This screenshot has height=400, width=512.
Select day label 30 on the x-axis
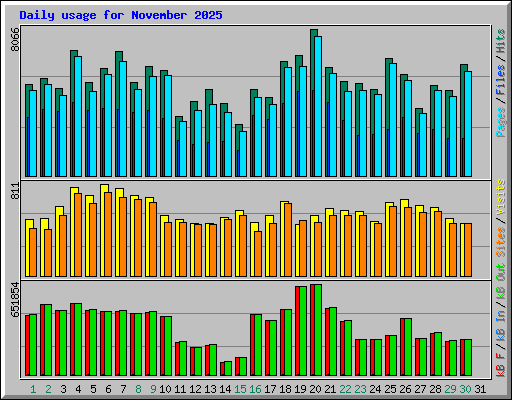click(x=465, y=389)
